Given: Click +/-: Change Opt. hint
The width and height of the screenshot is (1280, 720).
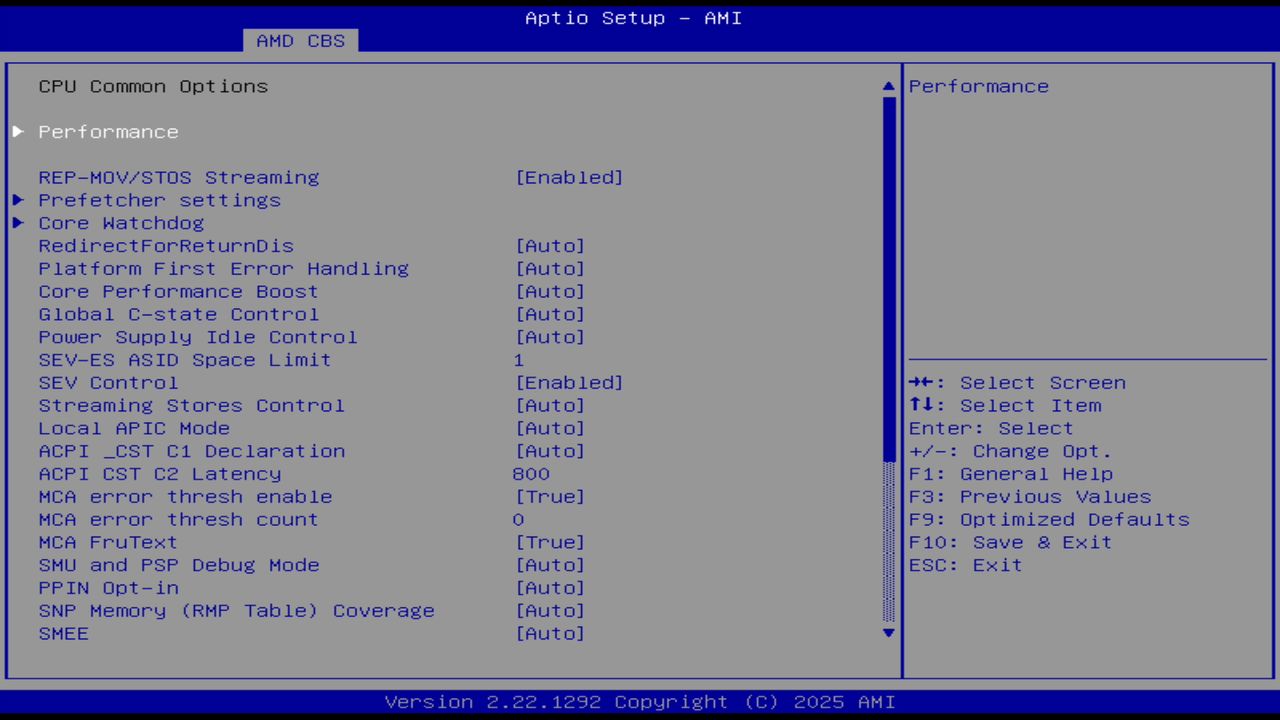Looking at the screenshot, I should coord(1011,451).
